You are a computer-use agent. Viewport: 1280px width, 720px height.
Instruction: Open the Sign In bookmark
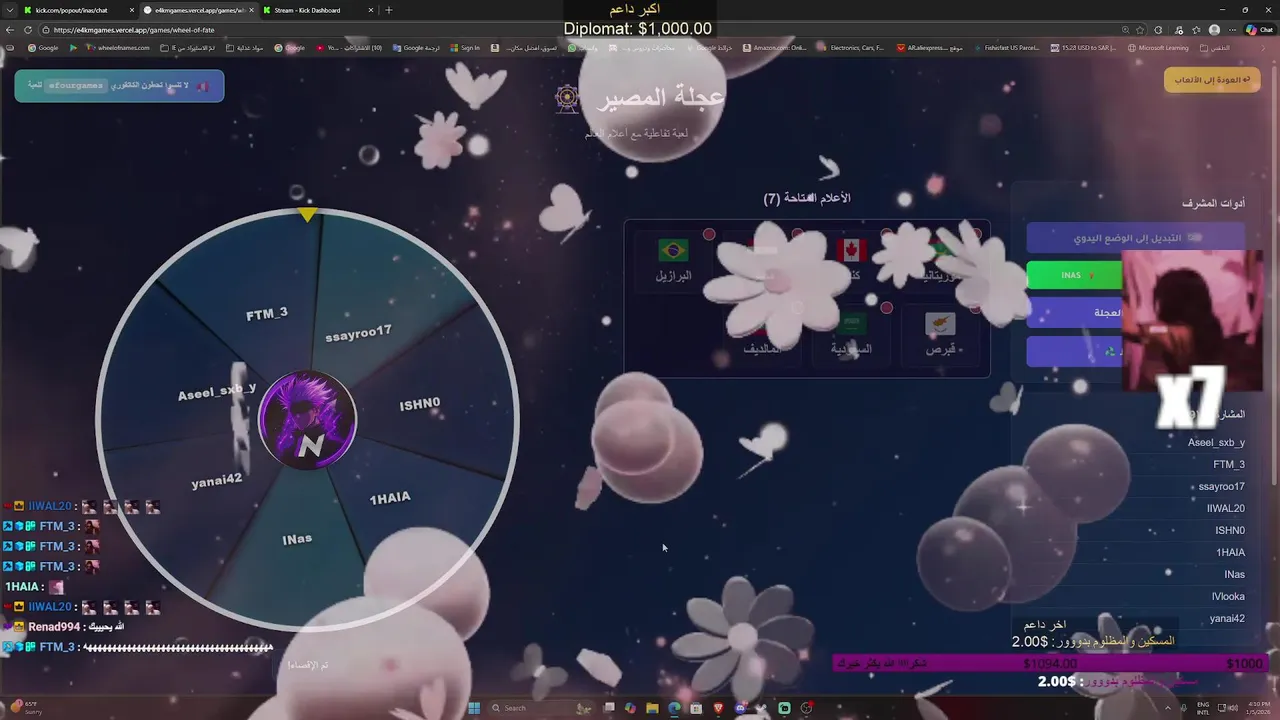click(465, 48)
